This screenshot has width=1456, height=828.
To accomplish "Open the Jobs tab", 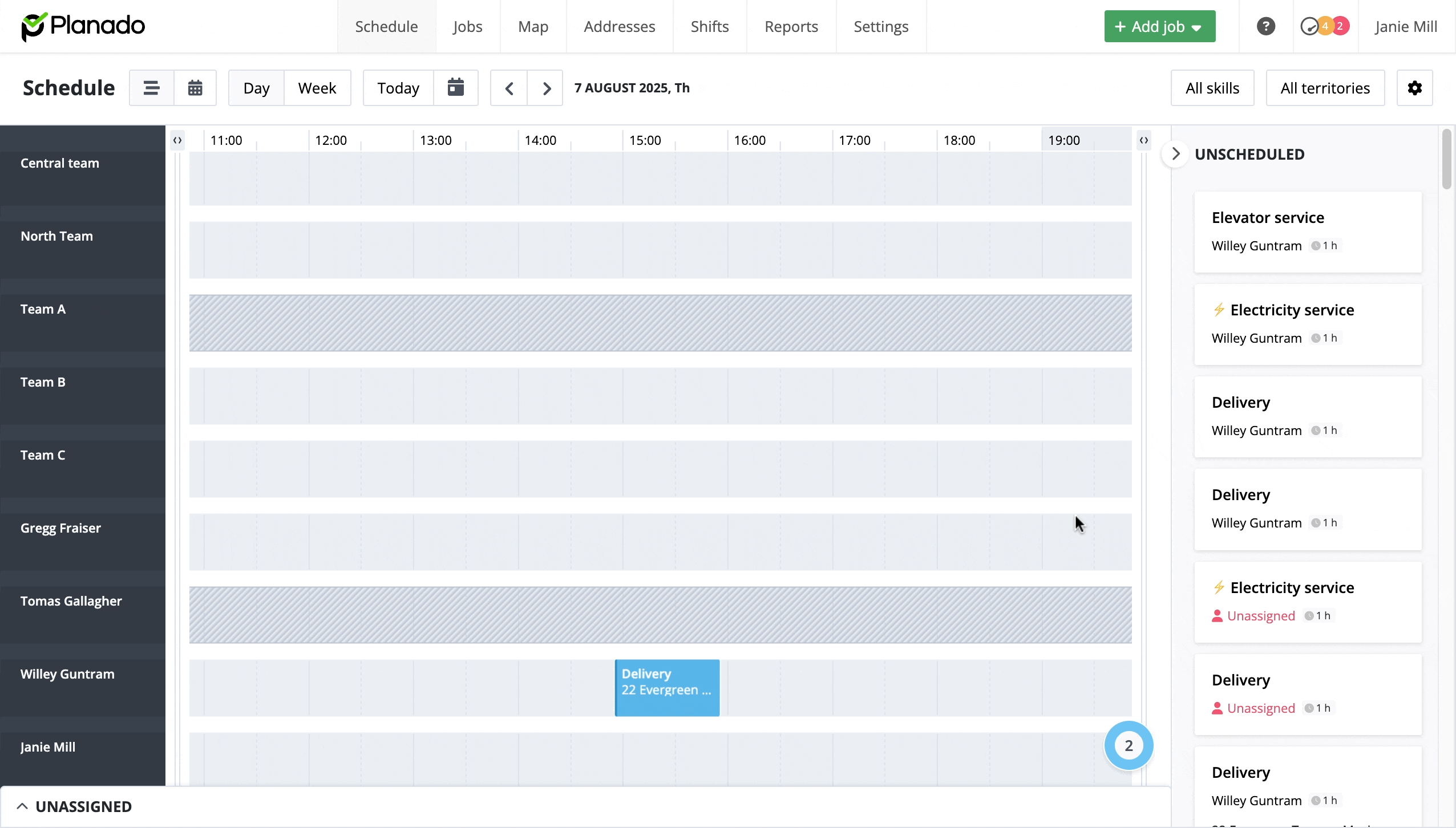I will [467, 26].
